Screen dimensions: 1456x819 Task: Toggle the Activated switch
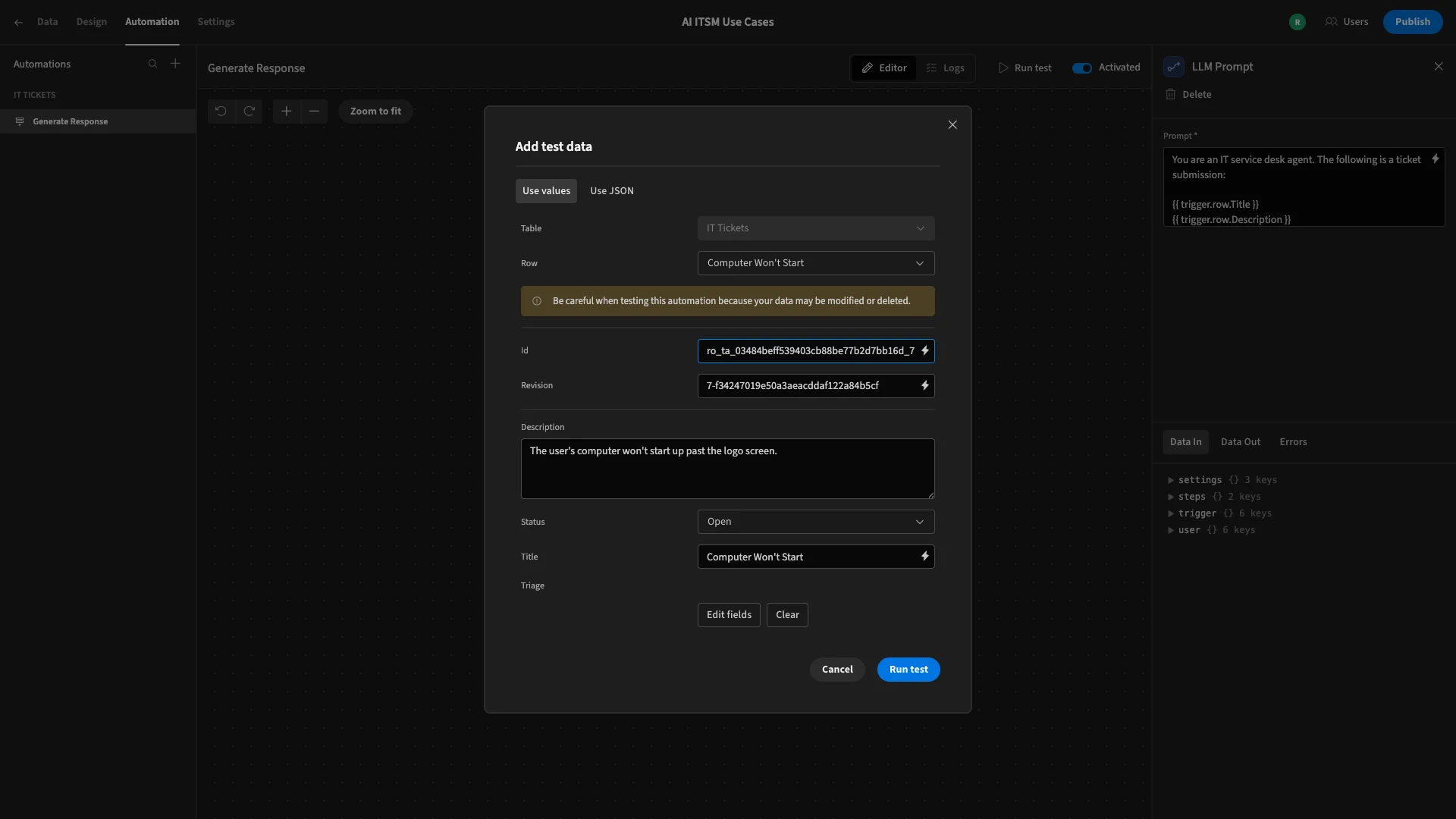pyautogui.click(x=1082, y=68)
